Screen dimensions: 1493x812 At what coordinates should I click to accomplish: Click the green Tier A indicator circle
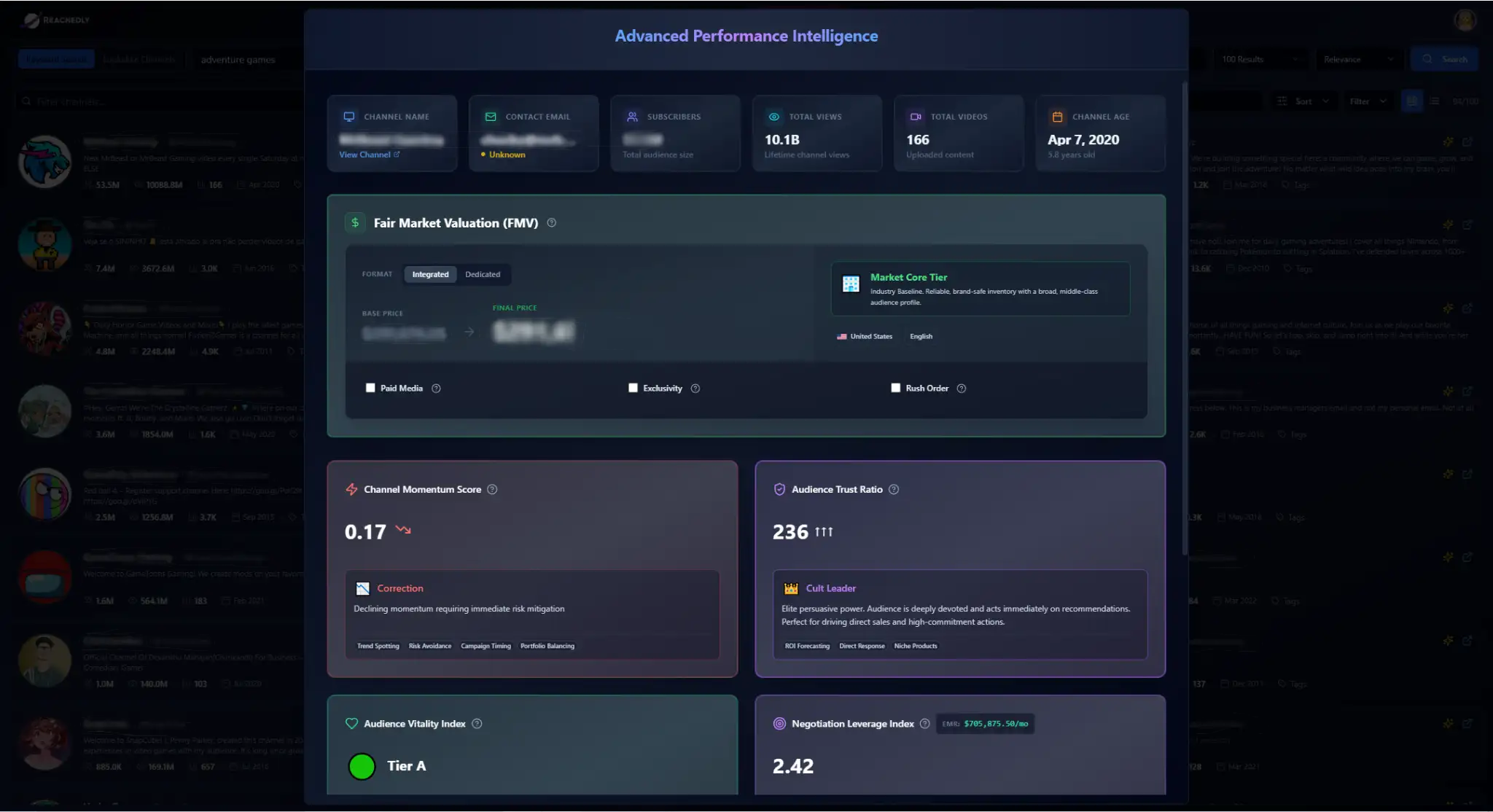[x=362, y=766]
